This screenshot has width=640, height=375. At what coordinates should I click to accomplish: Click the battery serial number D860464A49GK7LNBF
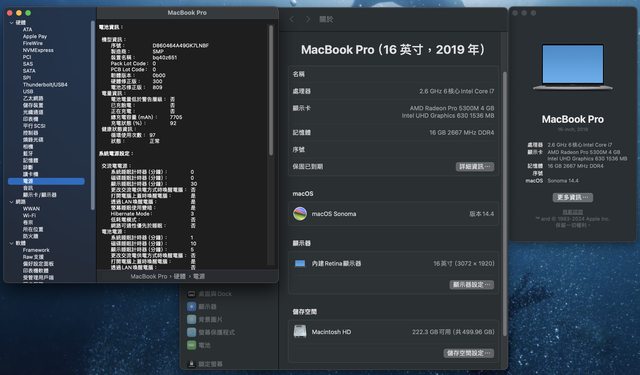pyautogui.click(x=180, y=46)
